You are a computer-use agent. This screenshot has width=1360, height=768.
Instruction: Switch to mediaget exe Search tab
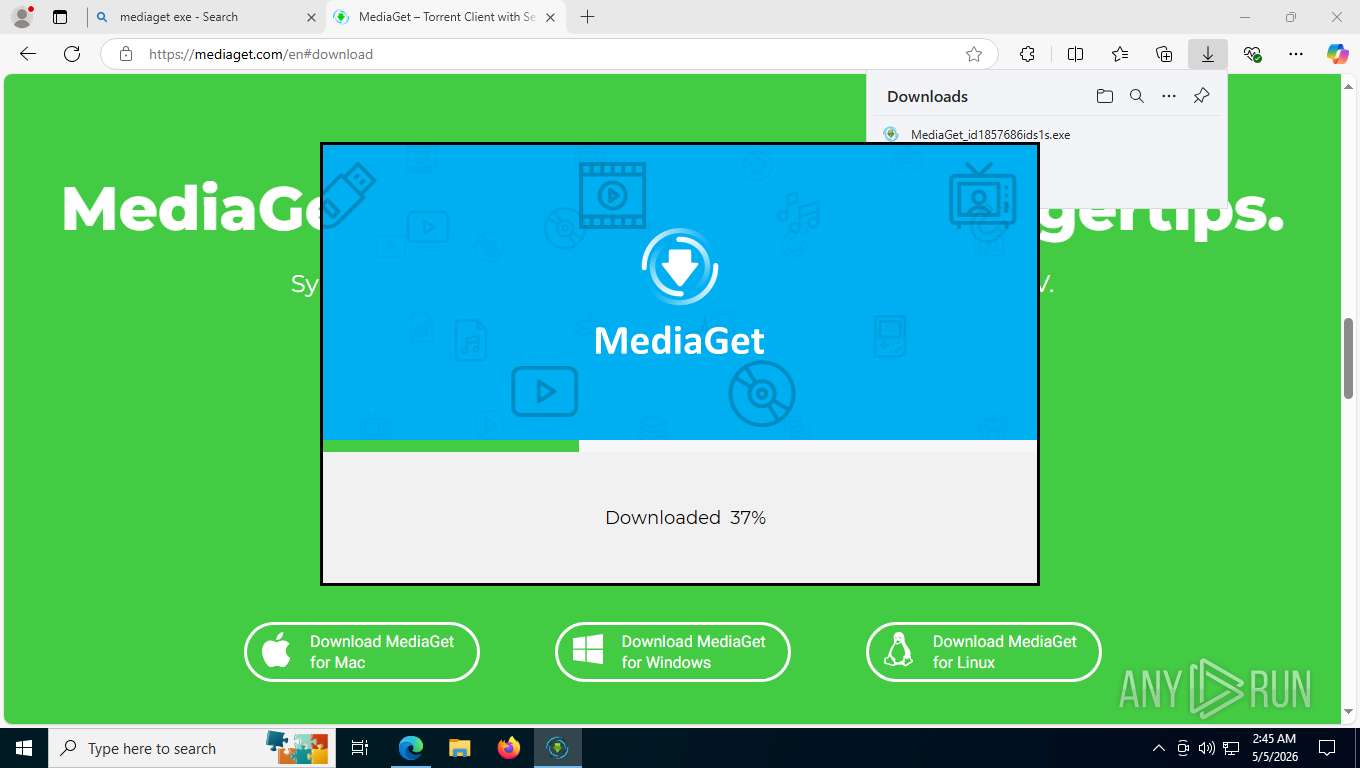[205, 17]
